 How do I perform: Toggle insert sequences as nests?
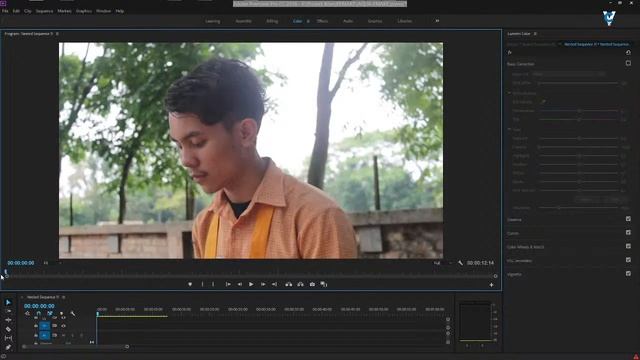tap(27, 313)
